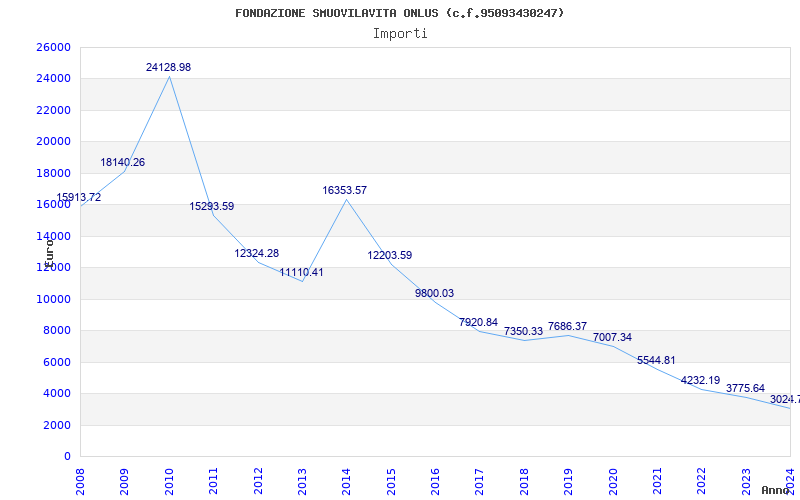
Task: Click the 7686.37 data label
Action: (567, 326)
